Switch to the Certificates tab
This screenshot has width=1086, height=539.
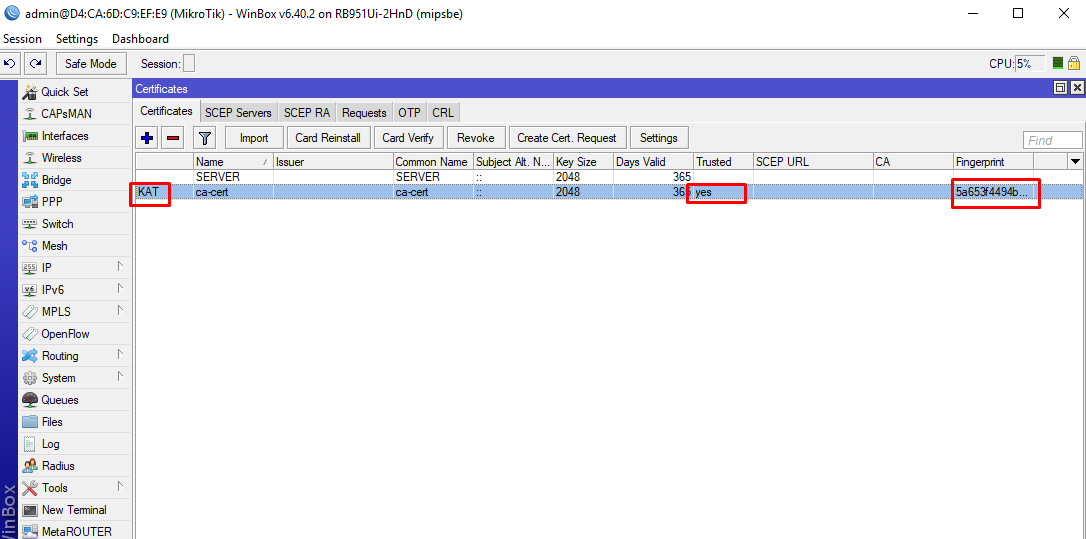[x=166, y=111]
